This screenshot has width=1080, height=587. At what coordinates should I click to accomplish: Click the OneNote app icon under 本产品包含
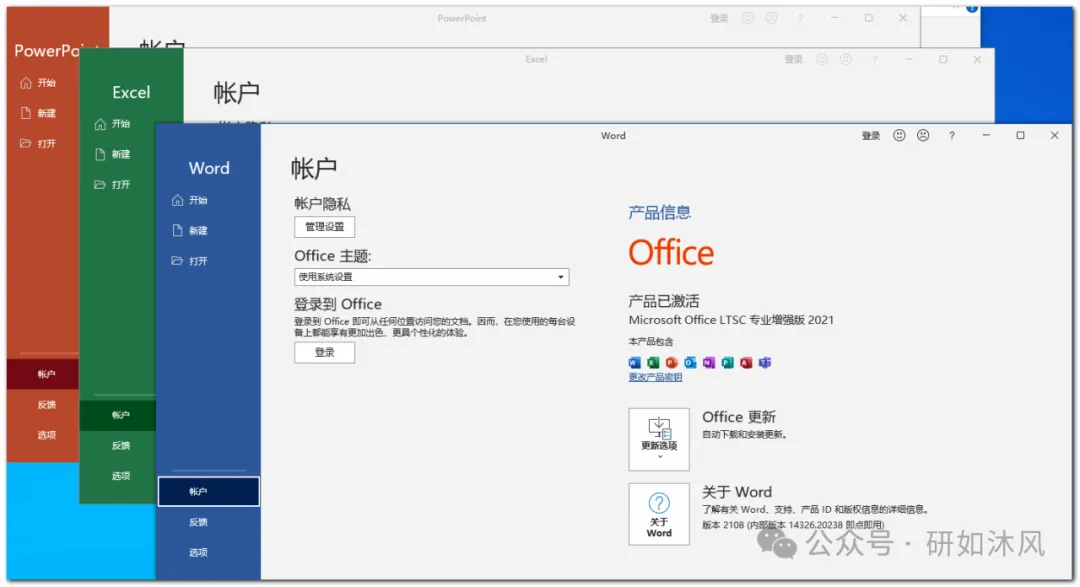click(709, 362)
